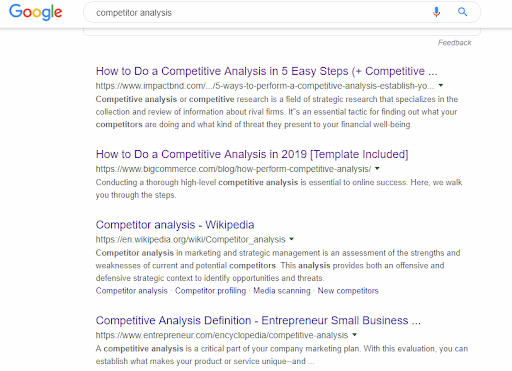Image resolution: width=512 pixels, height=371 pixels.
Task: Open the New competitors sitelink
Action: 348,291
